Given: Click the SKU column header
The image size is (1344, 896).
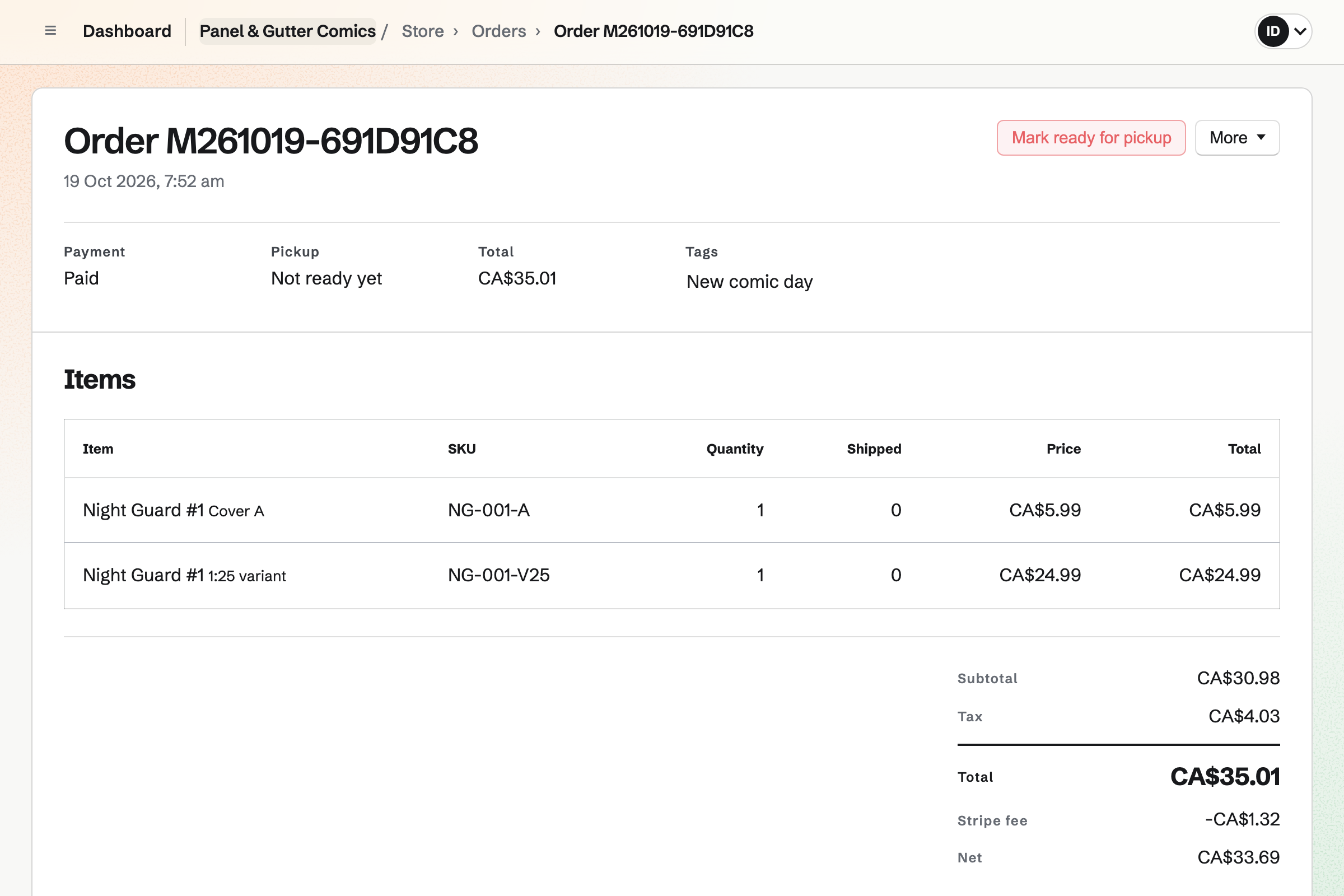Looking at the screenshot, I should [461, 449].
